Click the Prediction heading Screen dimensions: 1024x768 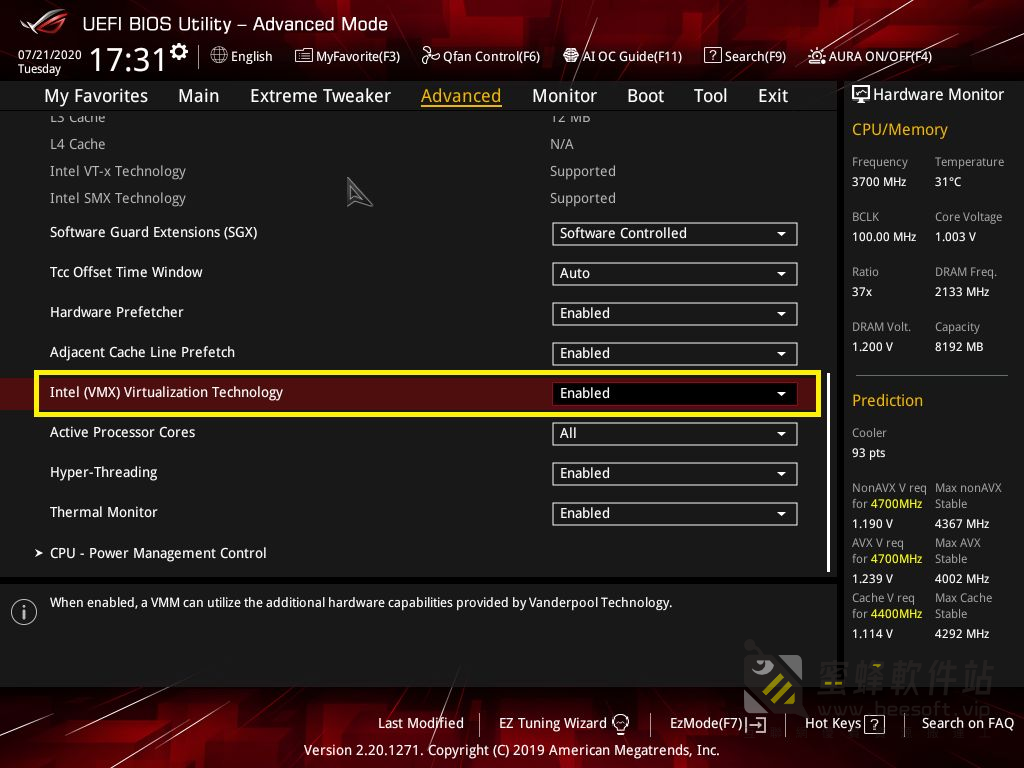tap(887, 400)
